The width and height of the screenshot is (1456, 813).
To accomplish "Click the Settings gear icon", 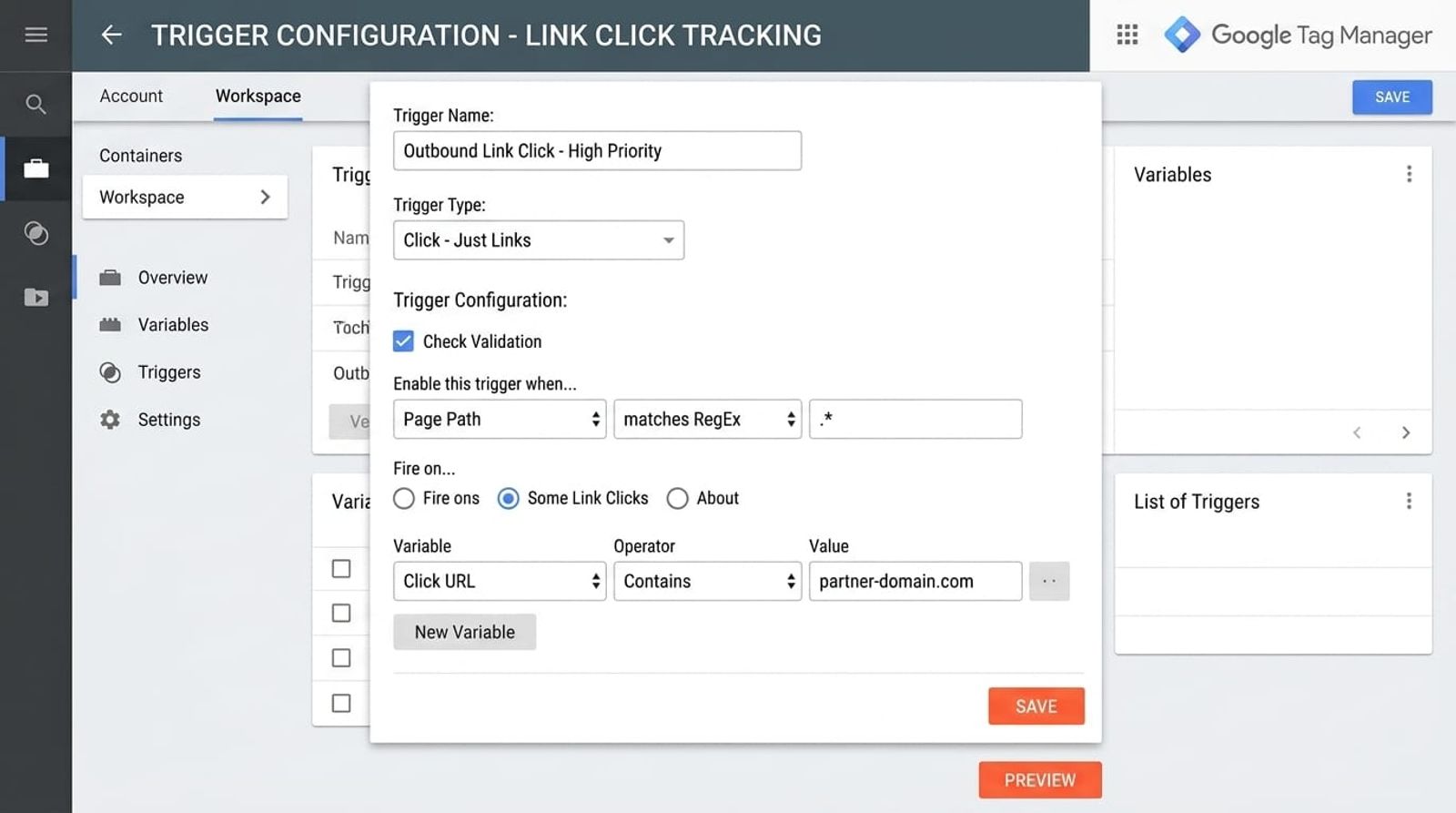I will pyautogui.click(x=110, y=420).
